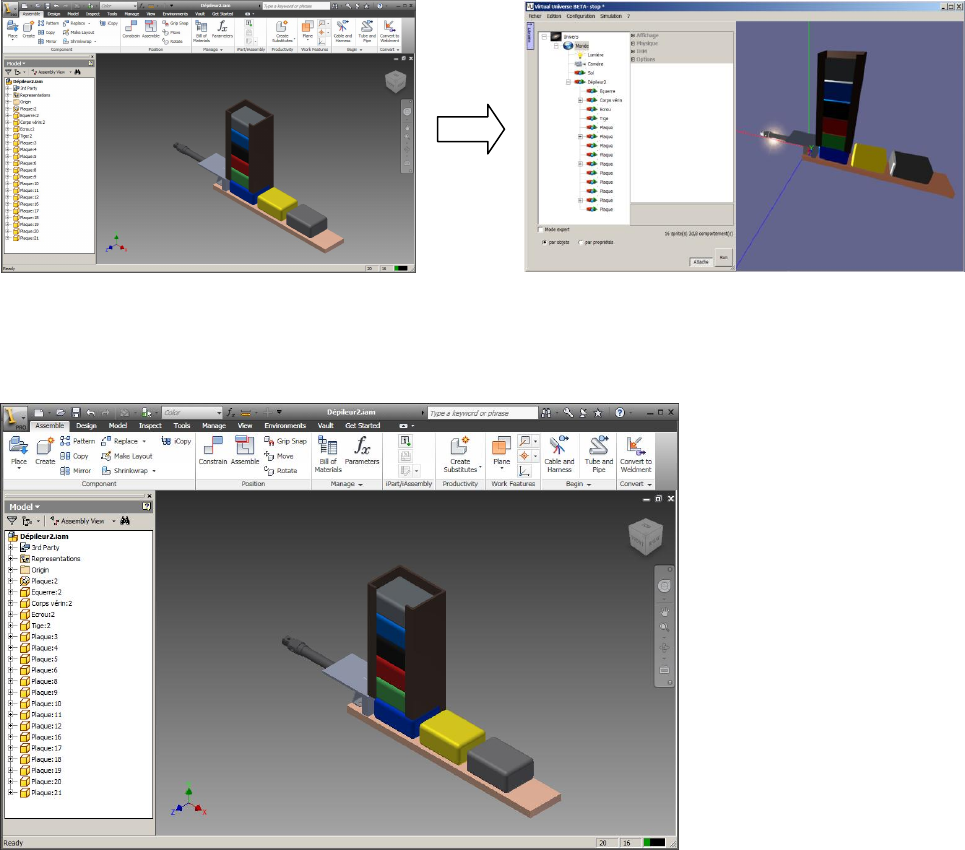Click the Open folder icon in larger Inventor title bar
965x850 pixels.
pyautogui.click(x=60, y=412)
